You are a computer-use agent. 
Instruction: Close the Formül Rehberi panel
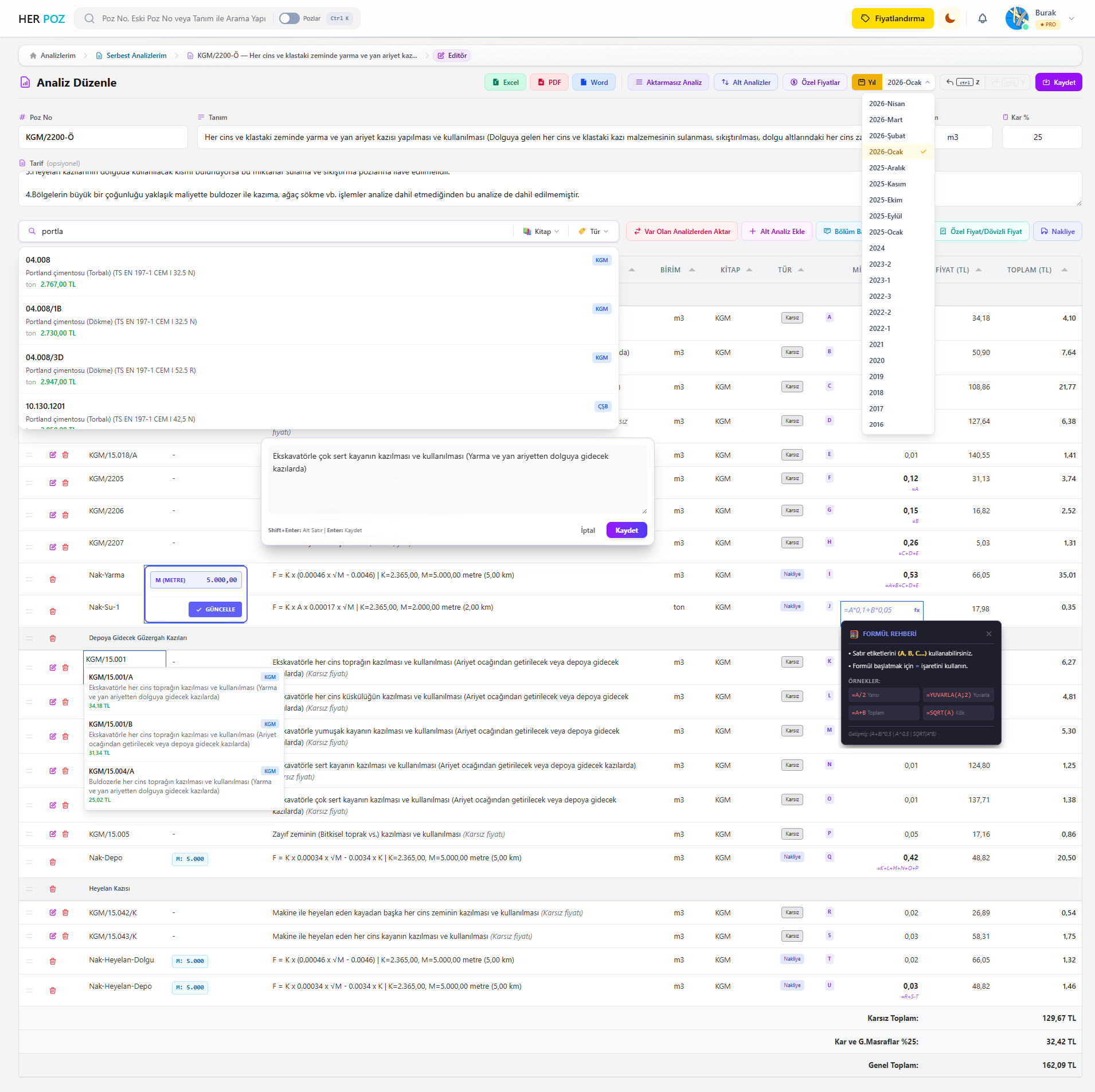click(989, 634)
